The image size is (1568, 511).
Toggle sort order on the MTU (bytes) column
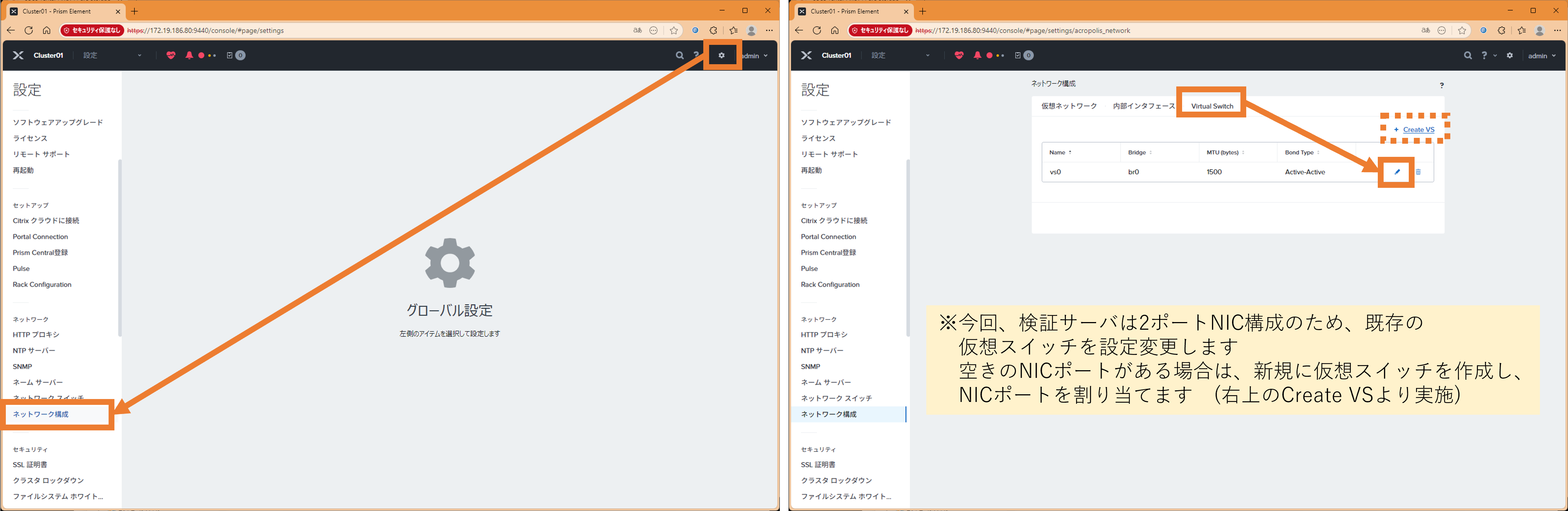point(1243,152)
